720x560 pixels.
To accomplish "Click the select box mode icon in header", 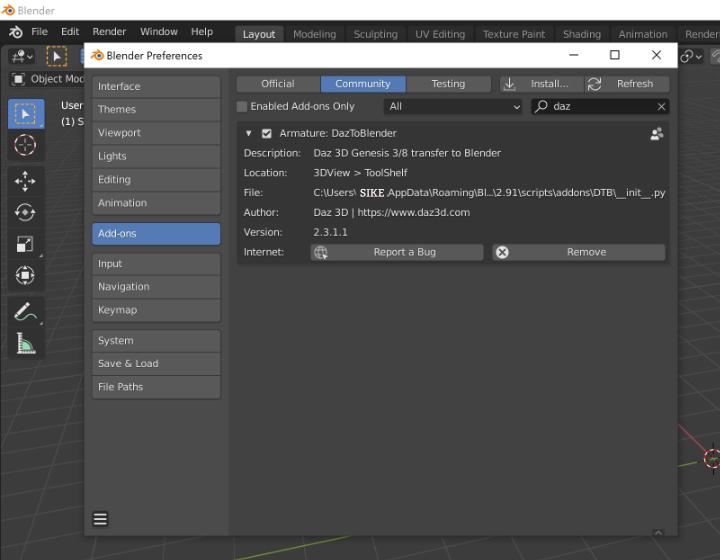I will click(x=56, y=56).
